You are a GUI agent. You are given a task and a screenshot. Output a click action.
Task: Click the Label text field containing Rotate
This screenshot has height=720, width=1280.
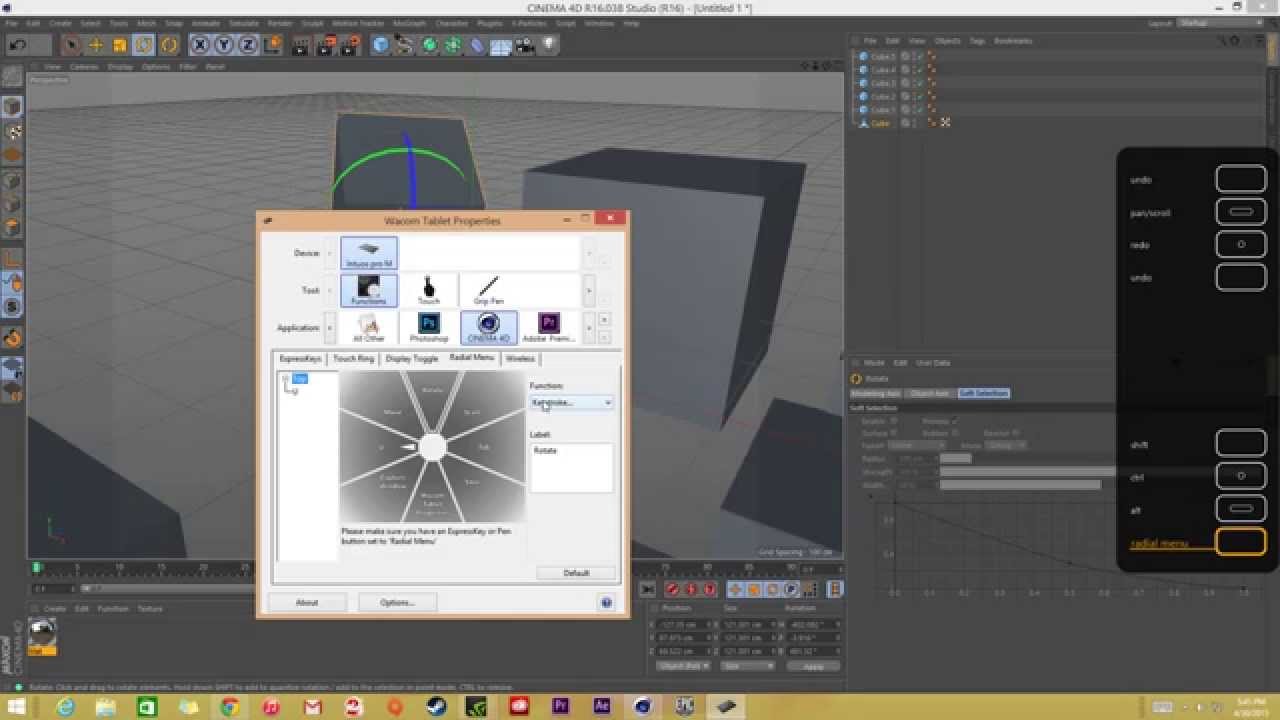point(571,467)
